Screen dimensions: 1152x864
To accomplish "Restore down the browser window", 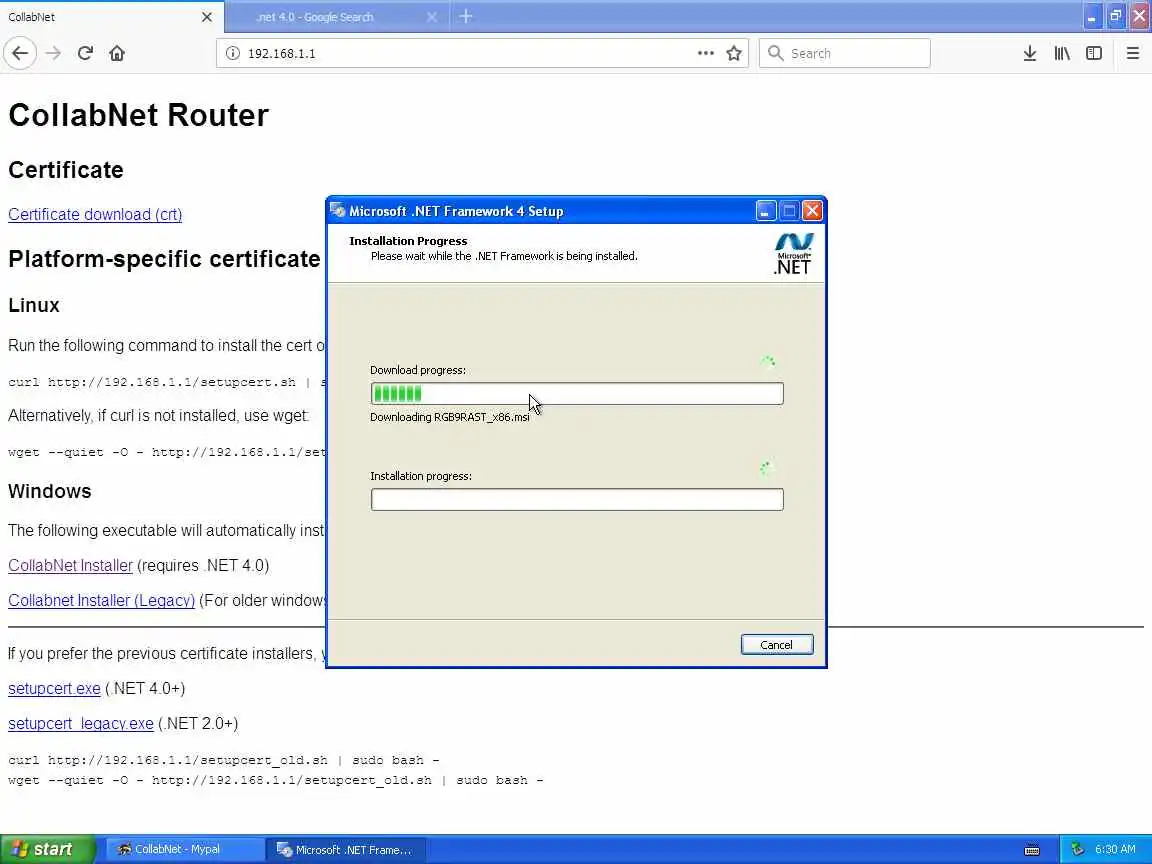I will pos(1115,16).
